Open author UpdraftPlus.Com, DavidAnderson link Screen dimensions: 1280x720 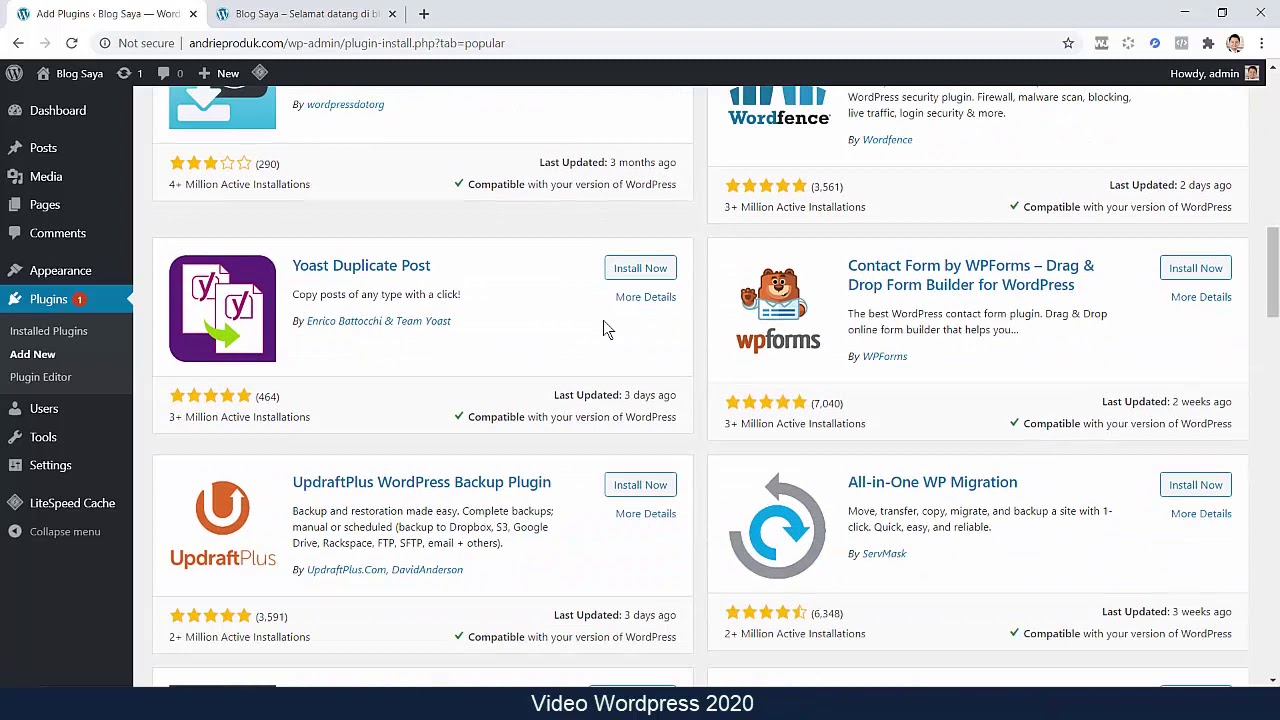pos(384,570)
